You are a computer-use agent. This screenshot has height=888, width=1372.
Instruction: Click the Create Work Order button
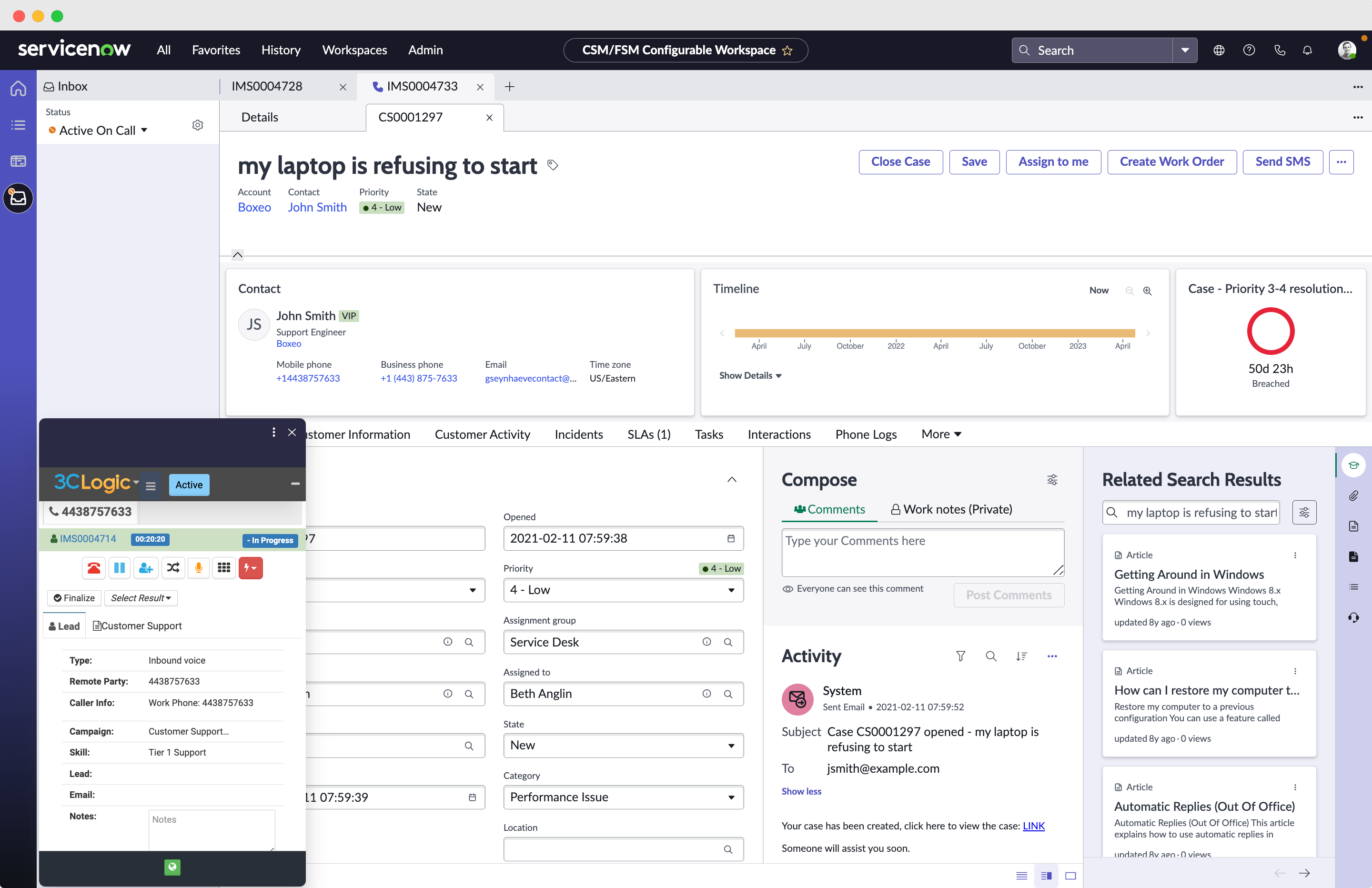[1171, 162]
